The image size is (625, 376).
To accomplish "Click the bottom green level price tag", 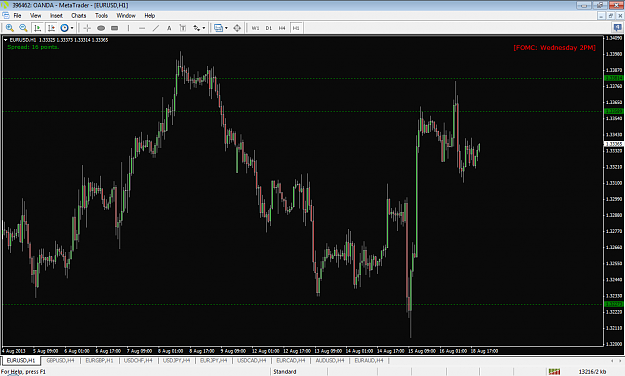I will pyautogui.click(x=614, y=304).
